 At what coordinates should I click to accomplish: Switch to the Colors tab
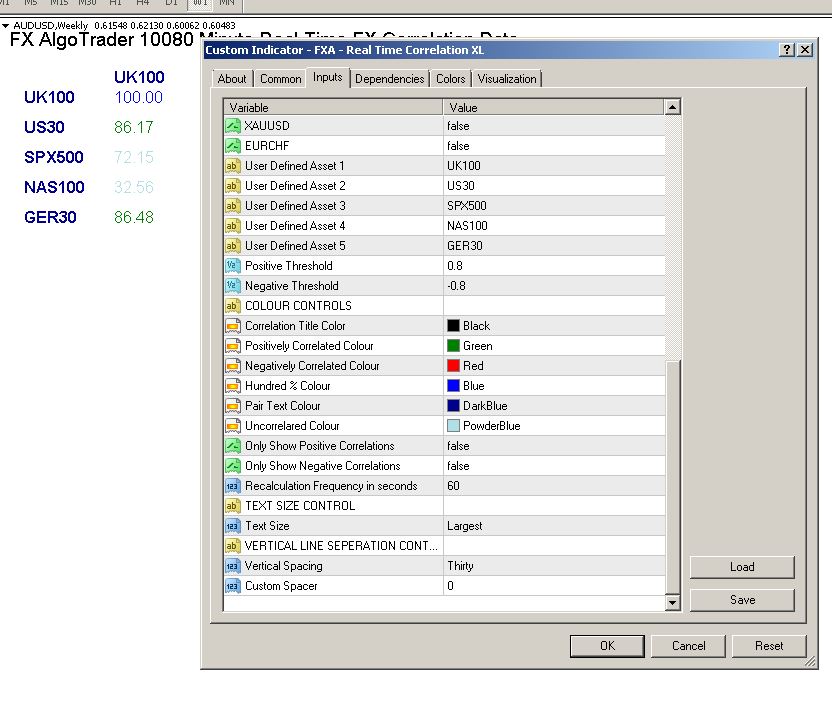coord(450,79)
